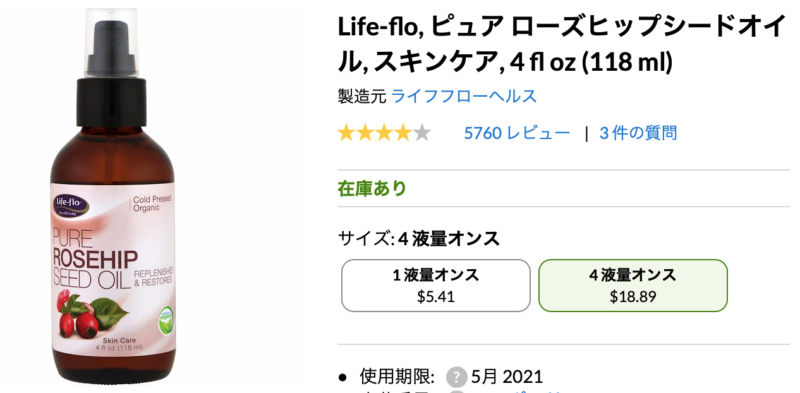
Task: Click the rosehip fruit illustration on label
Action: (x=89, y=315)
